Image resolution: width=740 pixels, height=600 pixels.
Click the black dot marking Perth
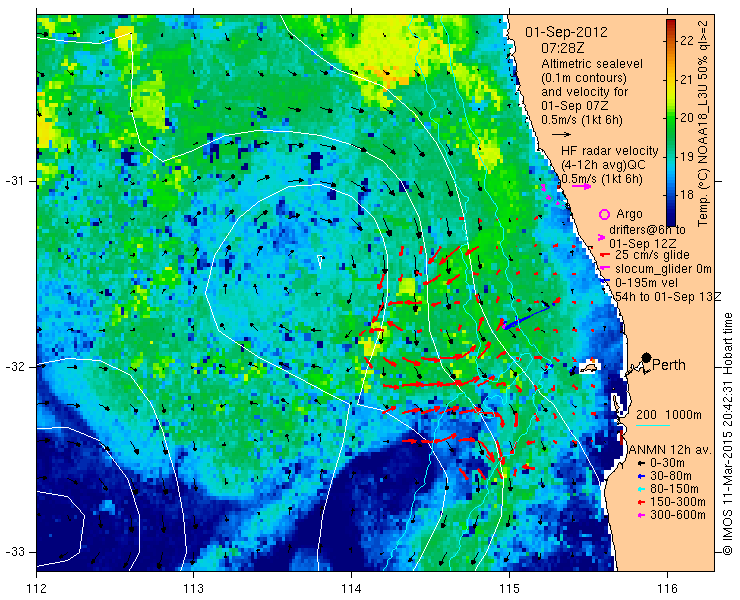646,358
